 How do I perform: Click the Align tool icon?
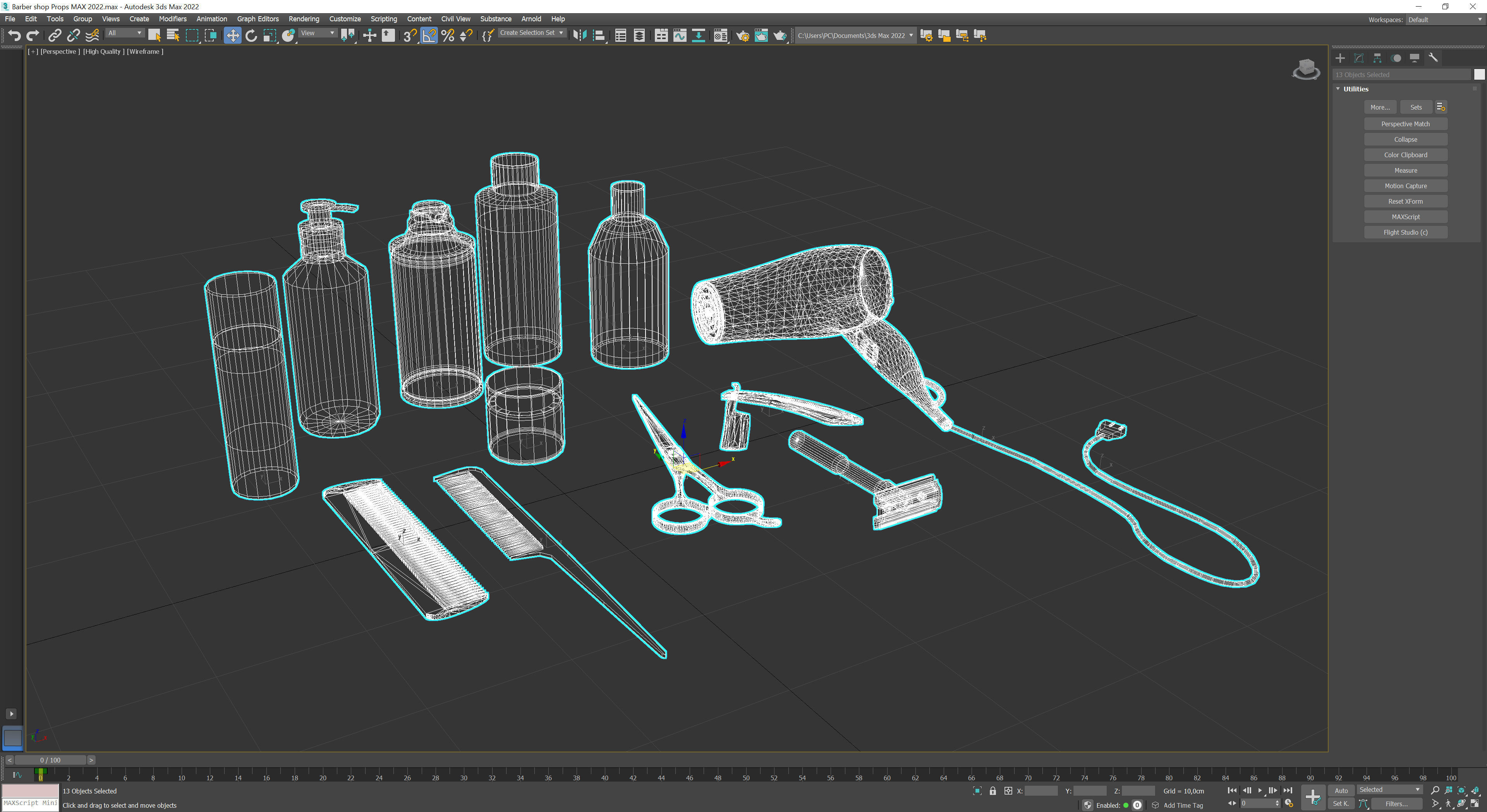point(599,36)
